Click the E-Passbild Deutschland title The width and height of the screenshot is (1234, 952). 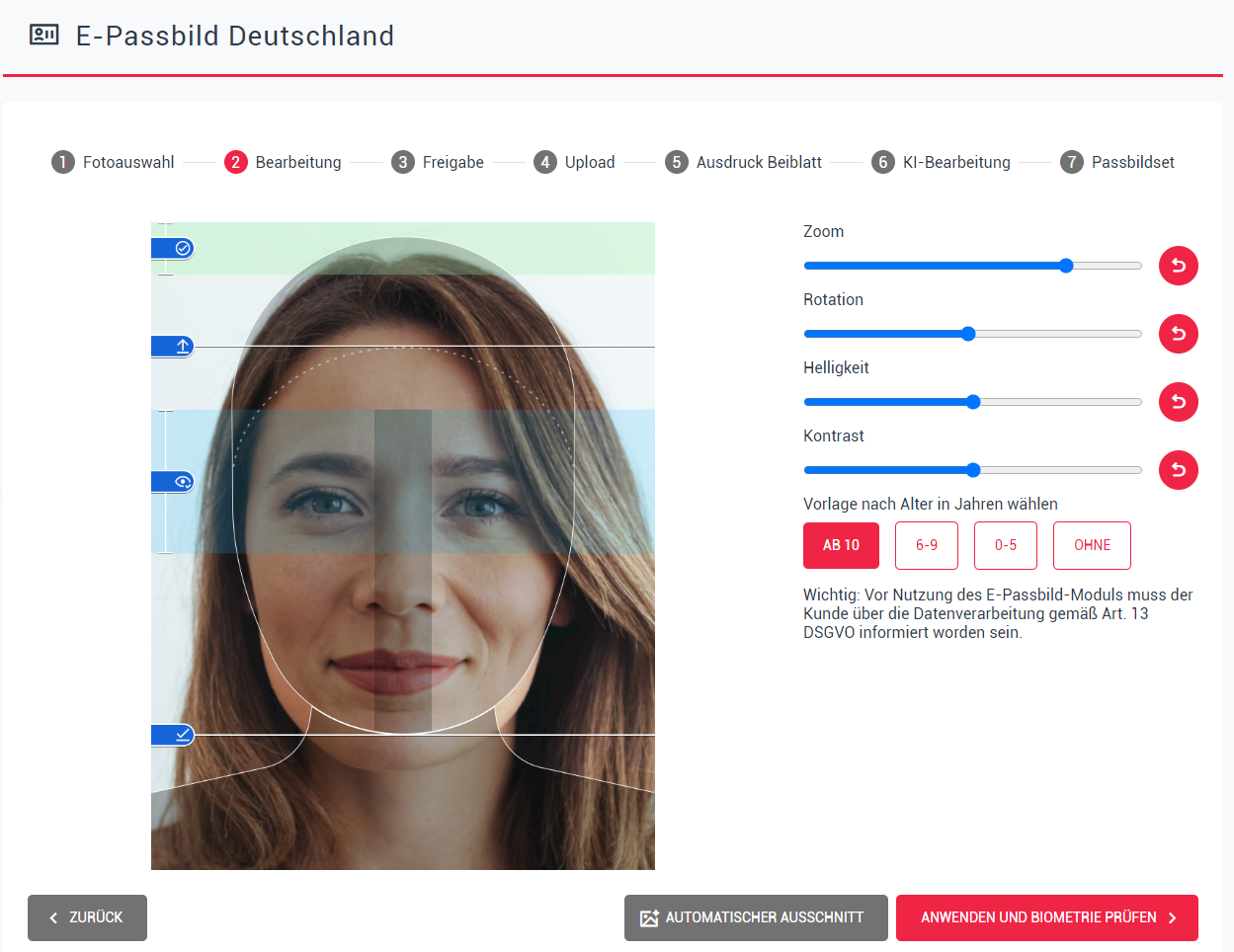235,36
